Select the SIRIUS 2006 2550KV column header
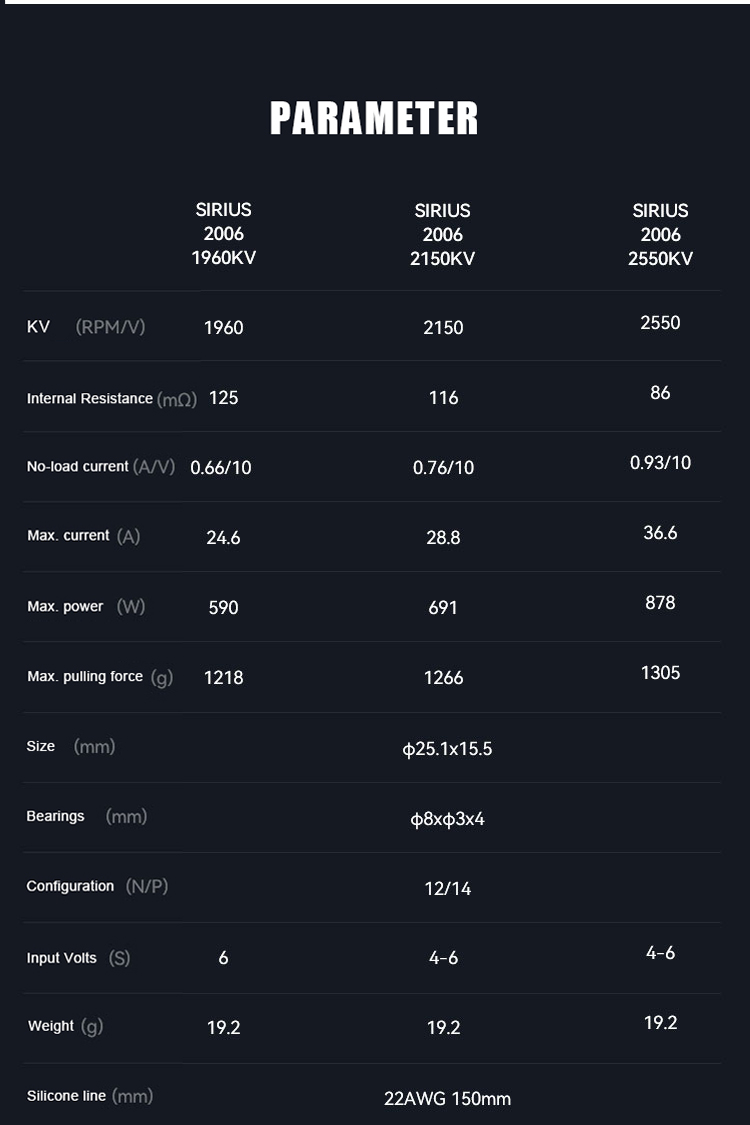The width and height of the screenshot is (750, 1125). click(x=660, y=235)
